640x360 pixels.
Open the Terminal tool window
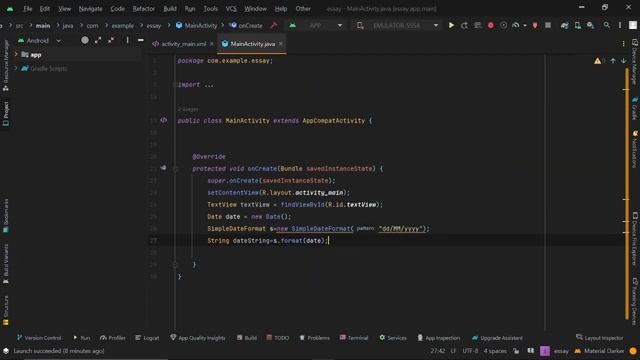point(354,338)
